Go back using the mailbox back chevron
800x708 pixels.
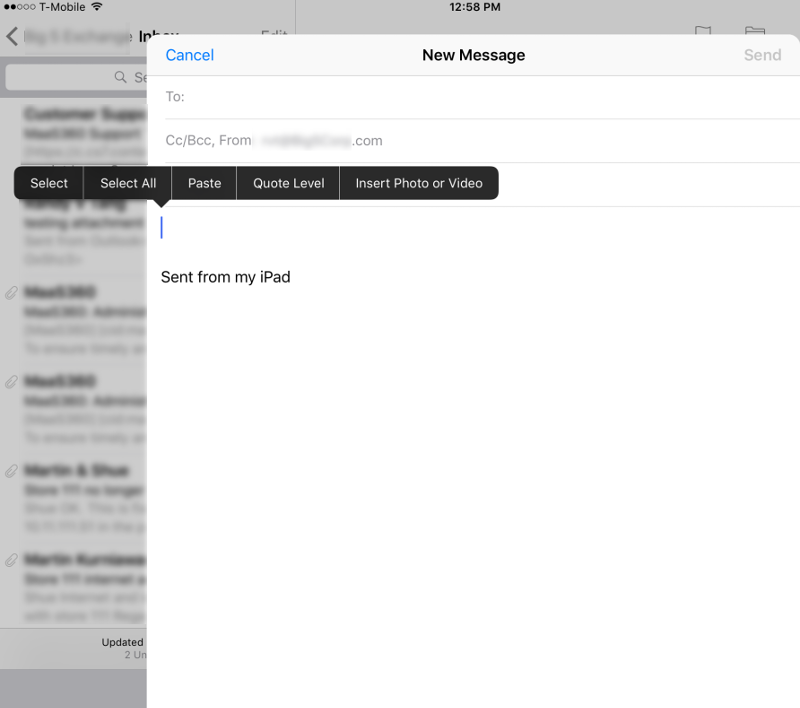click(12, 36)
